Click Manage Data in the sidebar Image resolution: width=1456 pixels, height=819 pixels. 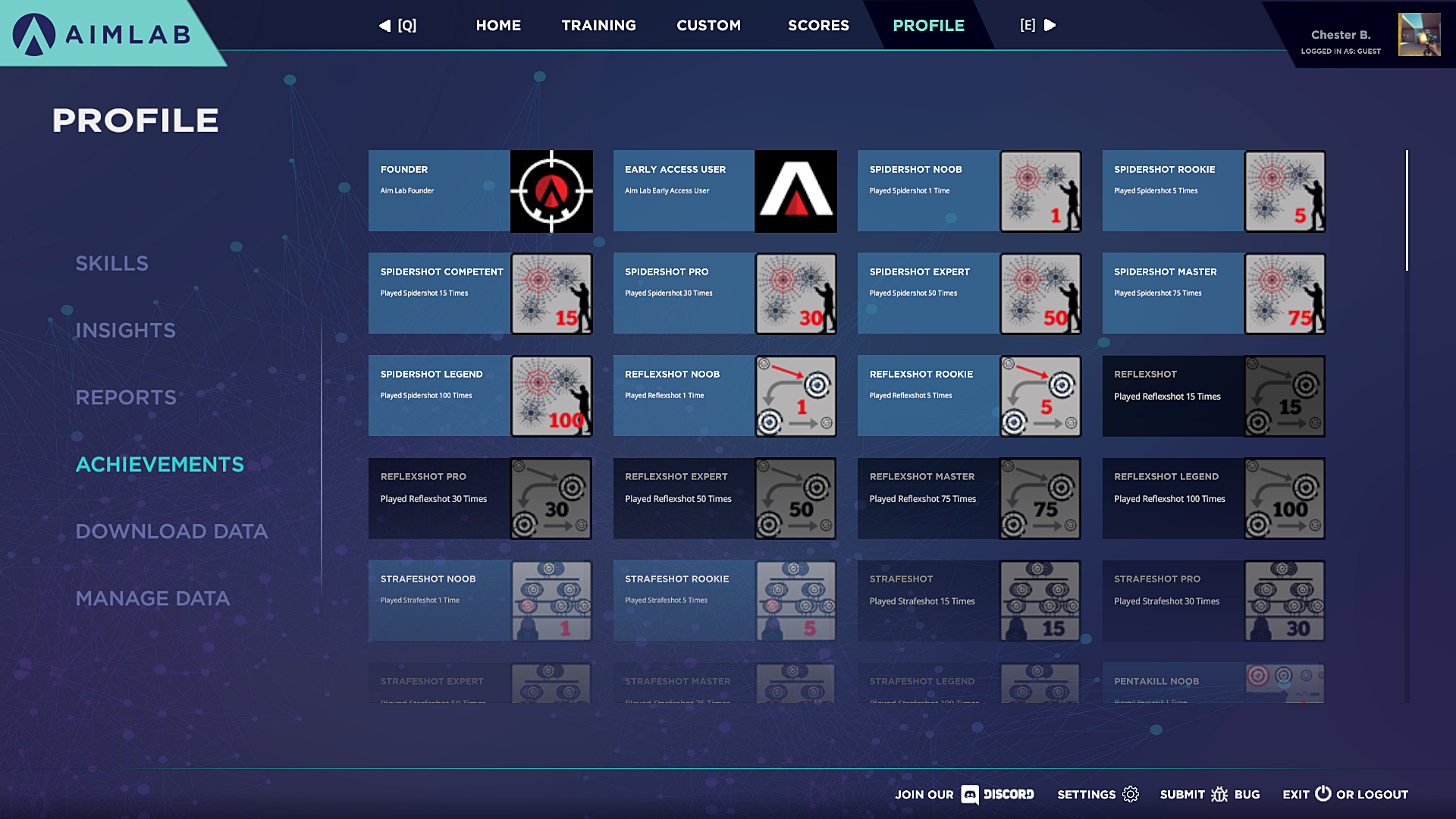(x=152, y=599)
